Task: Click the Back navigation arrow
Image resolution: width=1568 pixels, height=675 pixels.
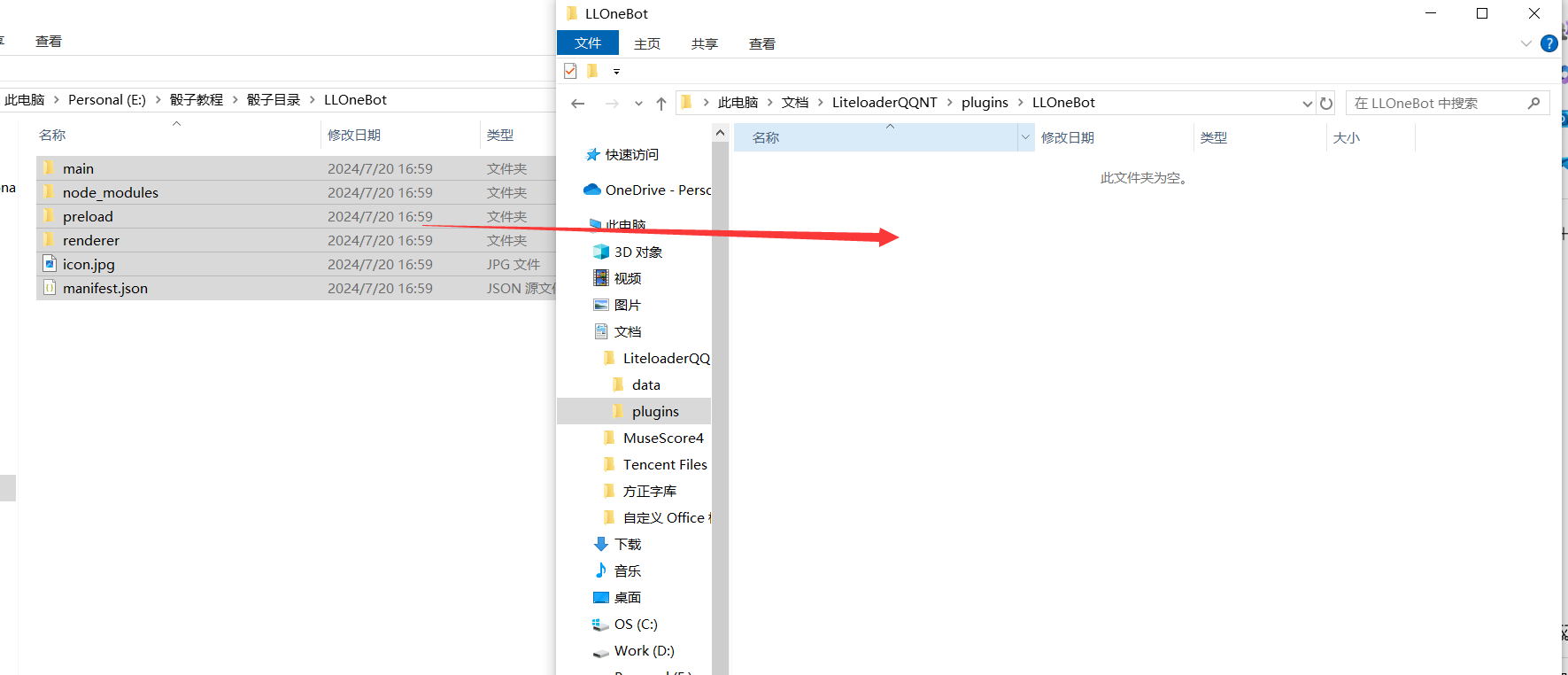Action: pos(578,104)
